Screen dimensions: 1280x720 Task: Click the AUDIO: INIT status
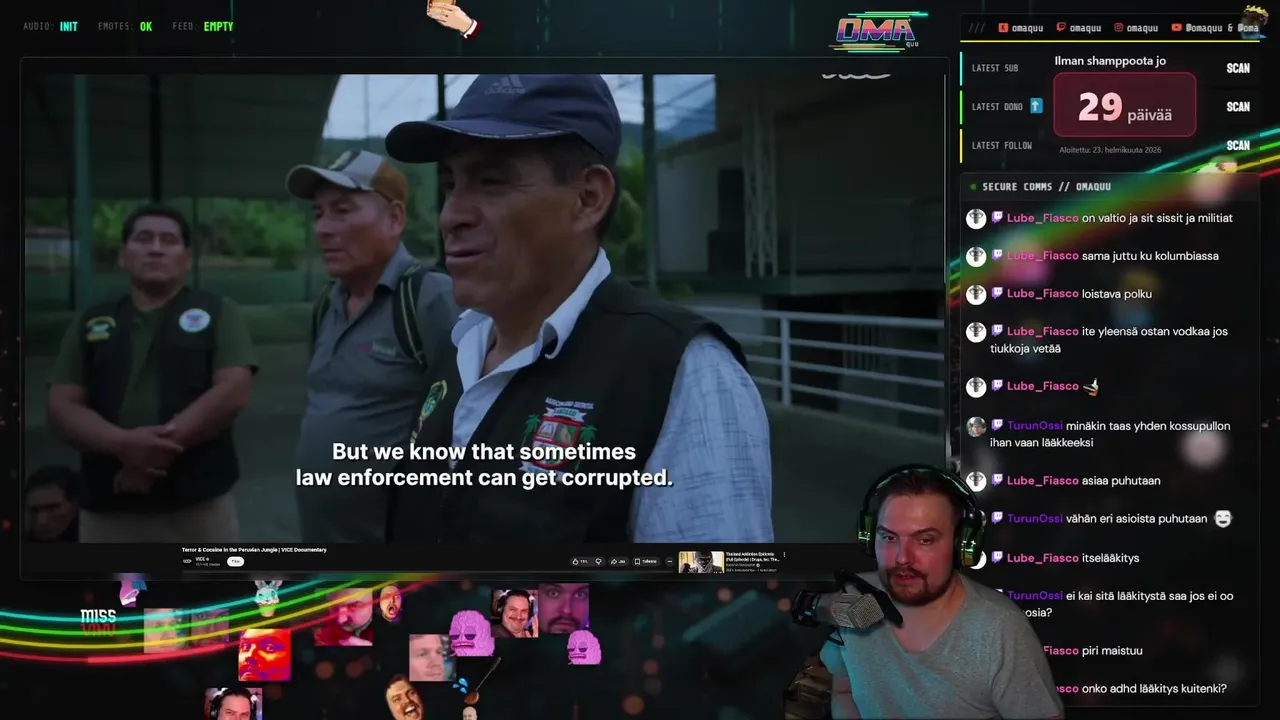pos(50,27)
